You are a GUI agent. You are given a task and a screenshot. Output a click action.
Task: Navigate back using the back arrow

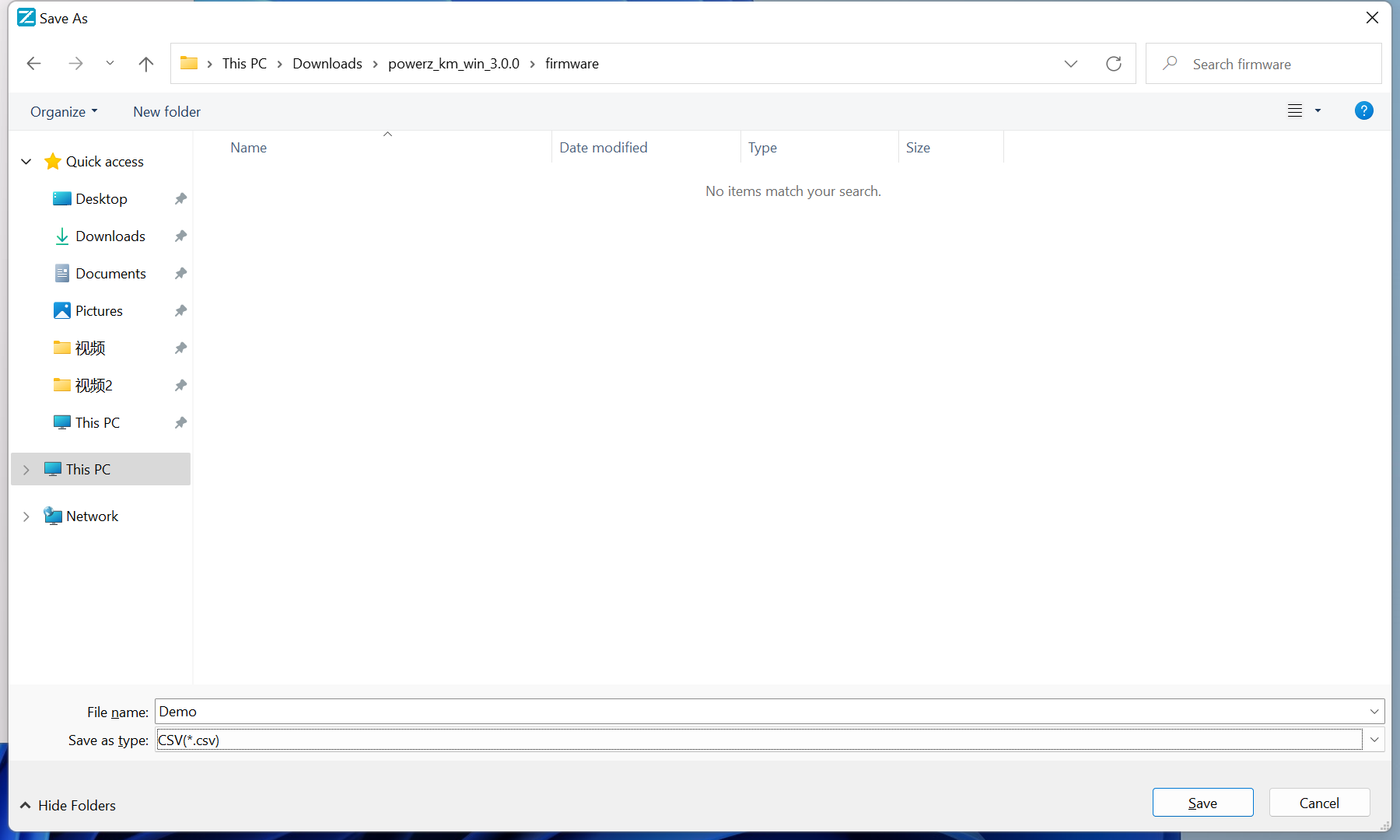pos(33,63)
